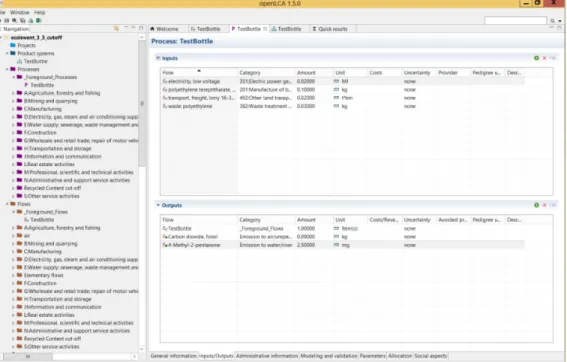The image size is (567, 362).
Task: Click inside the search input field at top right
Action: point(515,21)
